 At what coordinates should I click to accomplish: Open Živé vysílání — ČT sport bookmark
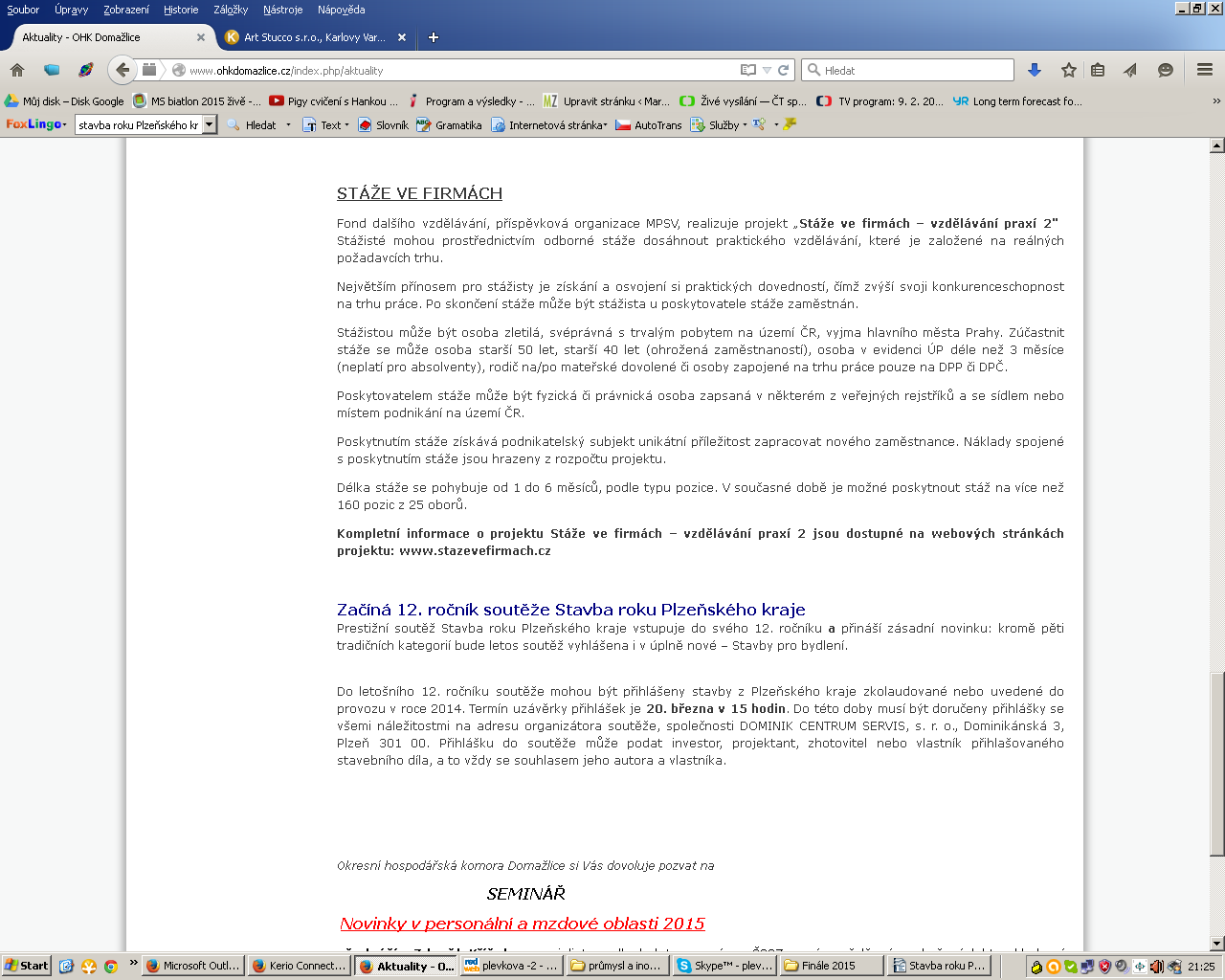[x=744, y=100]
